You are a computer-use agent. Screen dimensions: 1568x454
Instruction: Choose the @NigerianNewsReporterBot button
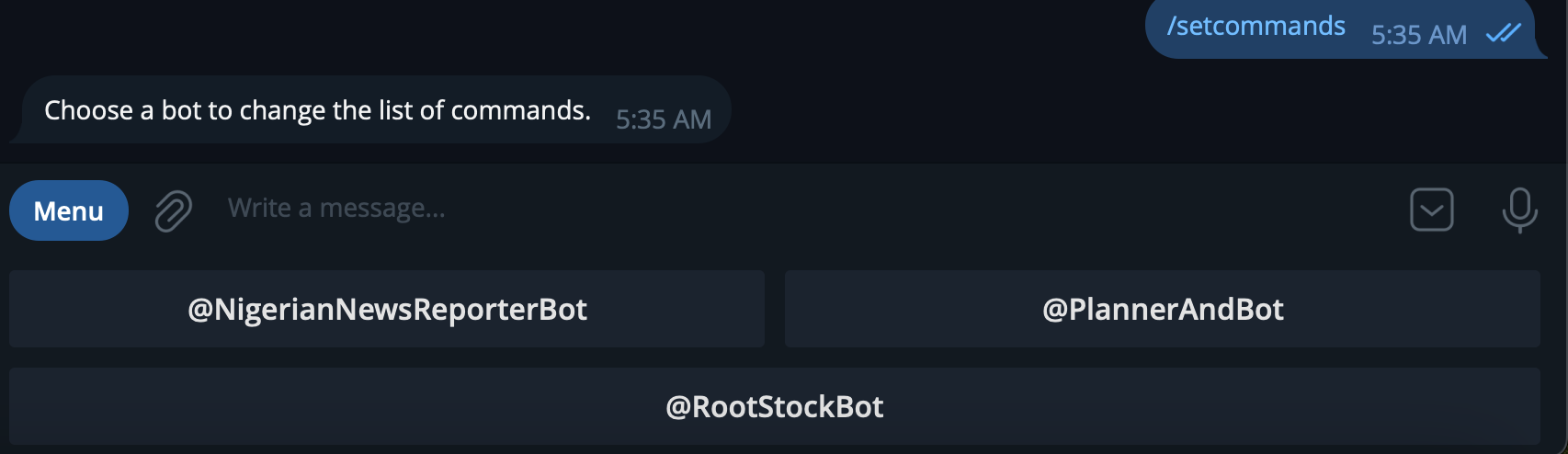coord(387,309)
